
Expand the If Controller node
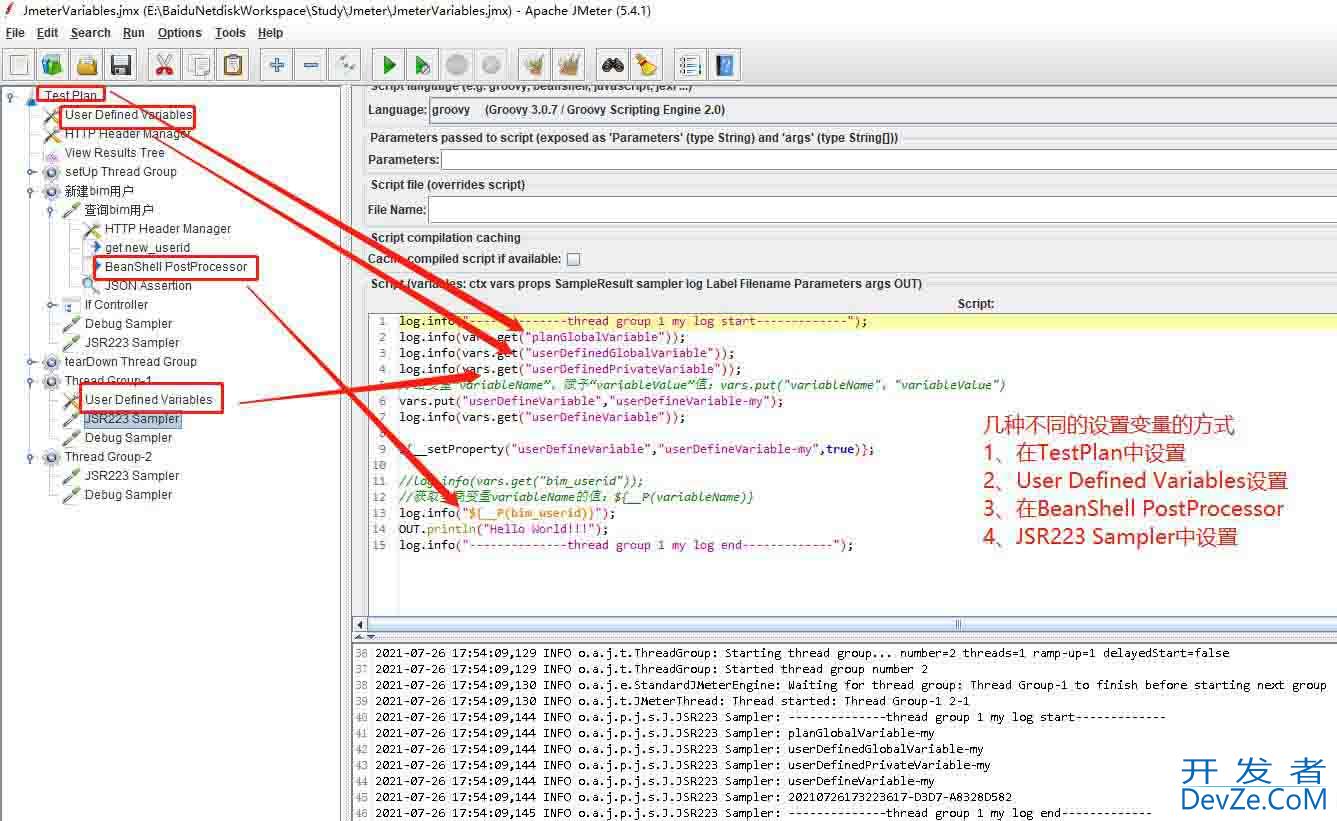click(x=51, y=305)
